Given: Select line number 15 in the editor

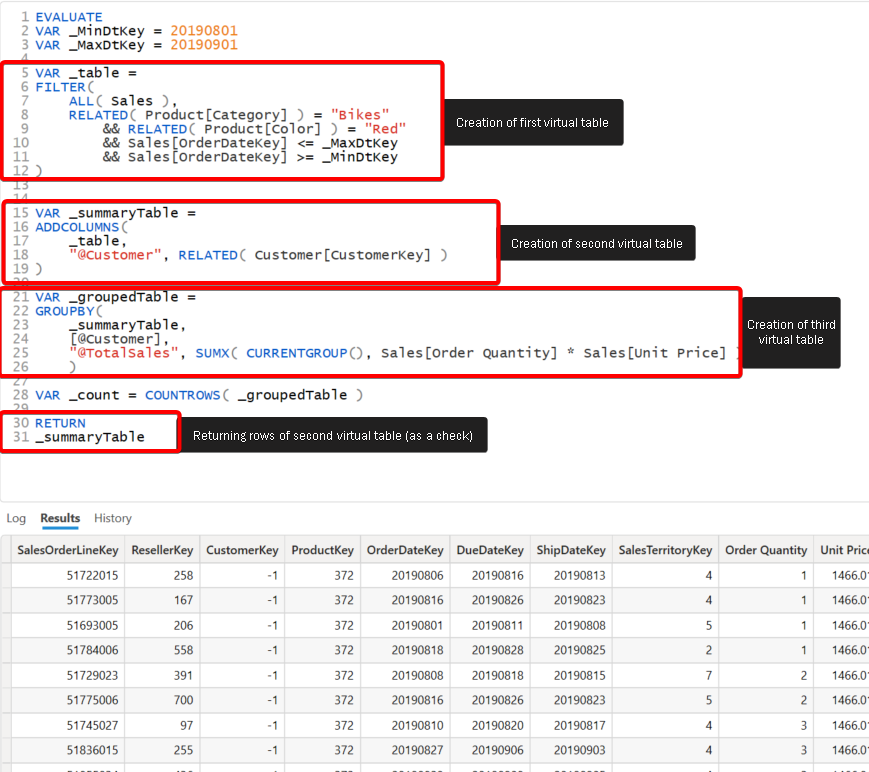Looking at the screenshot, I should [x=19, y=212].
